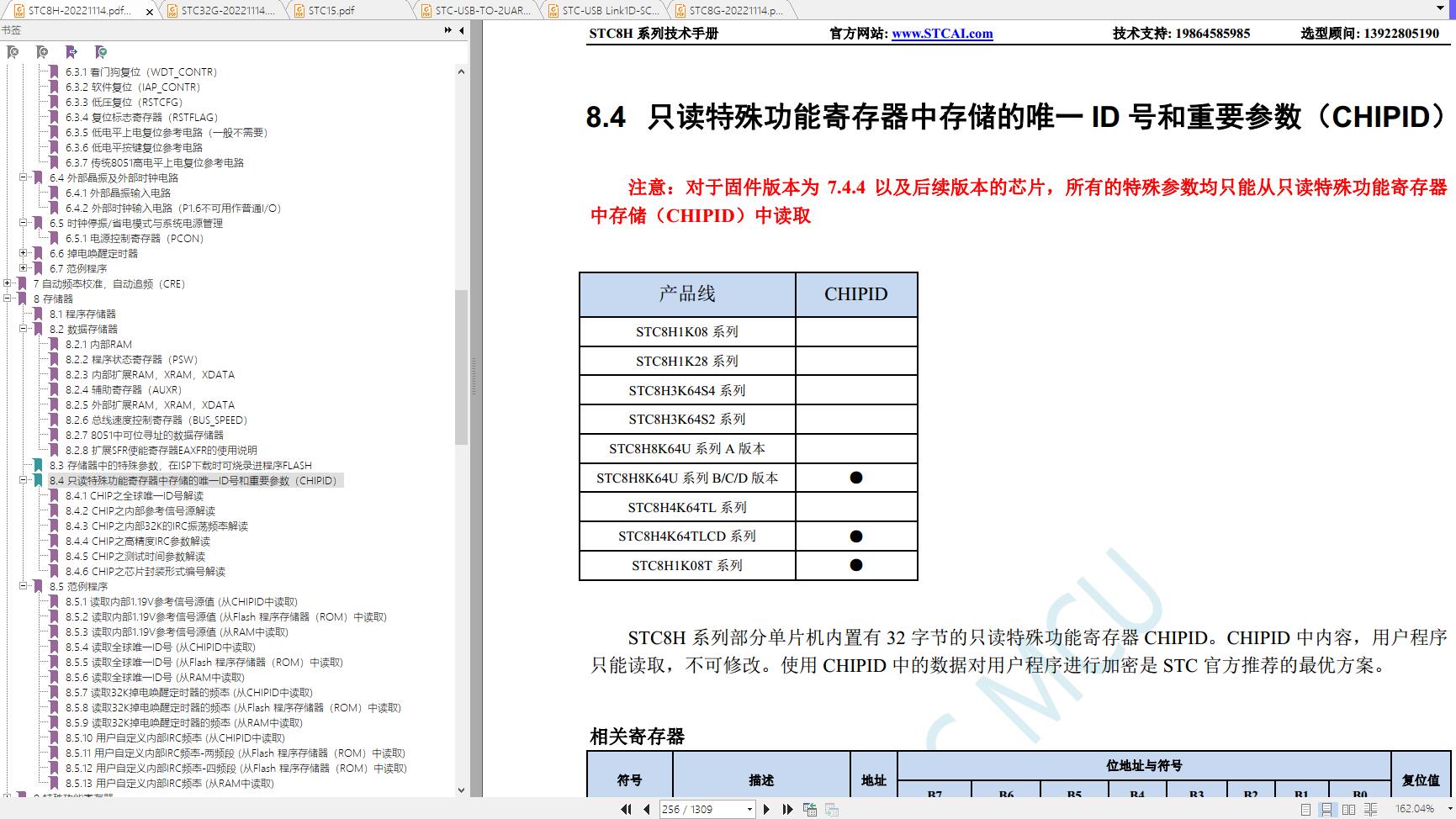Click bookmark icon beside 6.5.1 电源控制寄存器

tap(55, 238)
